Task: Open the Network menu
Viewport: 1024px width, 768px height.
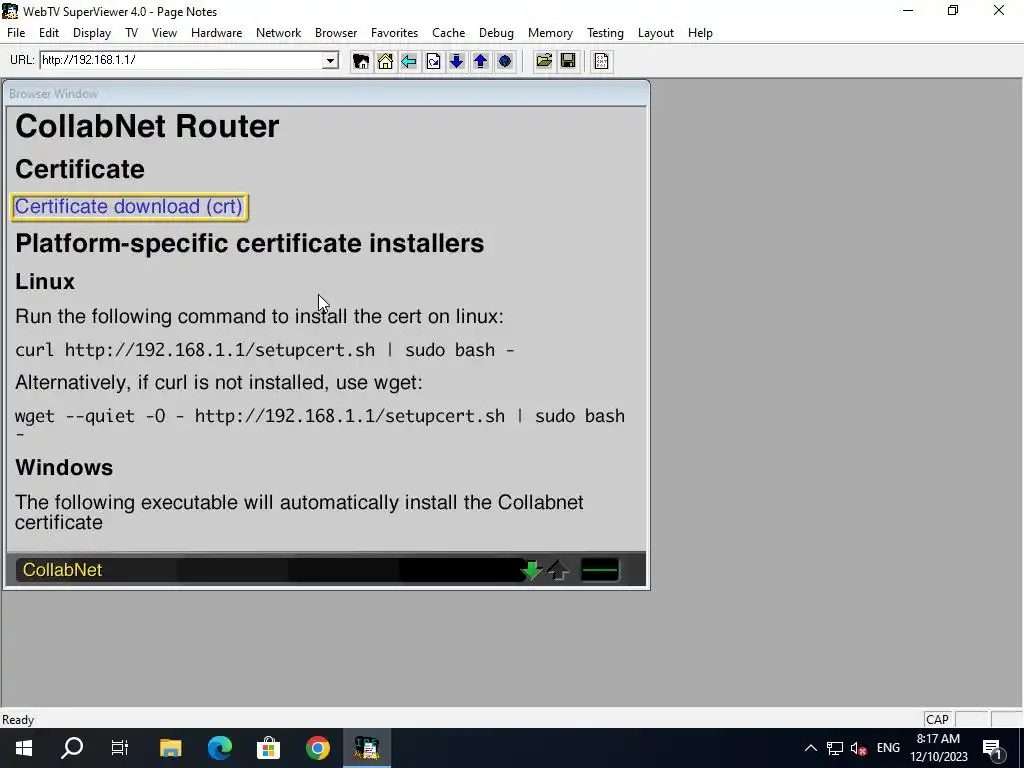Action: (x=278, y=33)
